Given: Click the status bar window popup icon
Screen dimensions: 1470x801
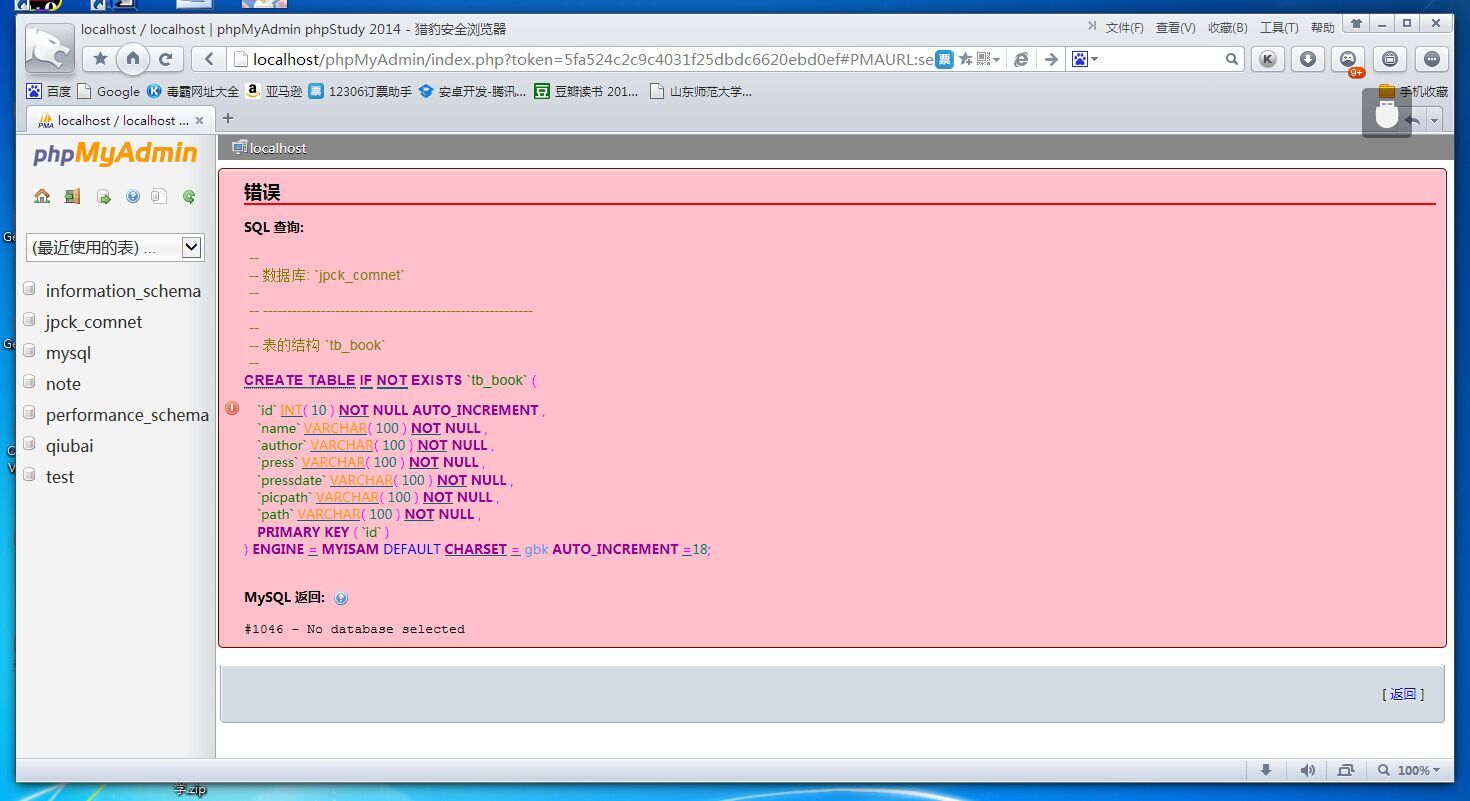Looking at the screenshot, I should click(x=1346, y=770).
